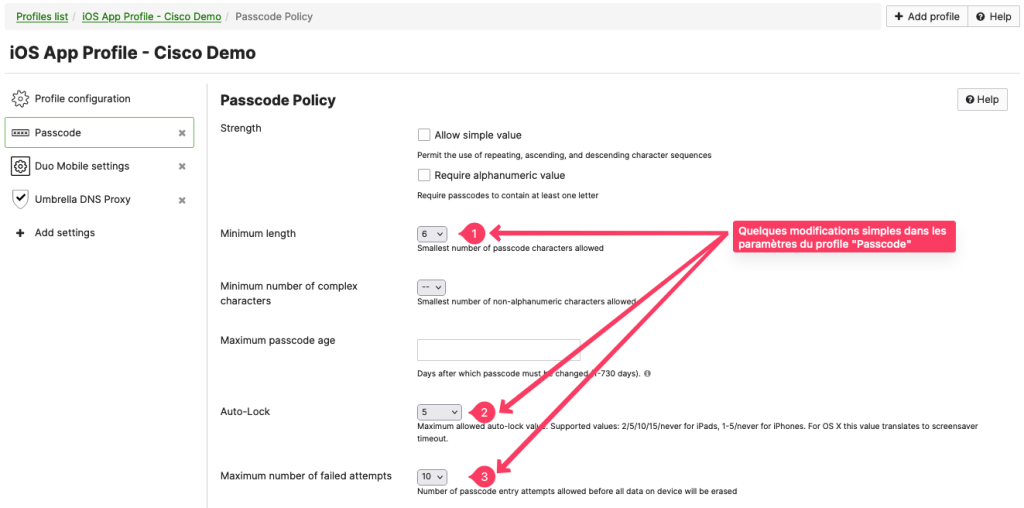The width and height of the screenshot is (1024, 508).
Task: Click the info icon after 1-730 days
Action: tap(648, 374)
